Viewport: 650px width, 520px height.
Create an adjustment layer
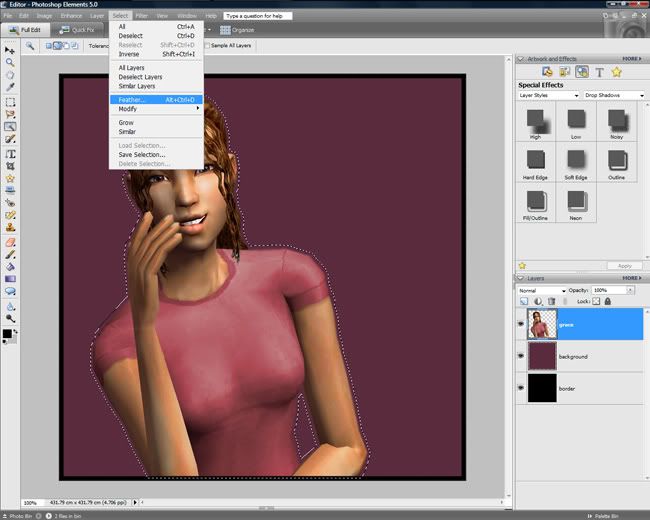click(538, 301)
